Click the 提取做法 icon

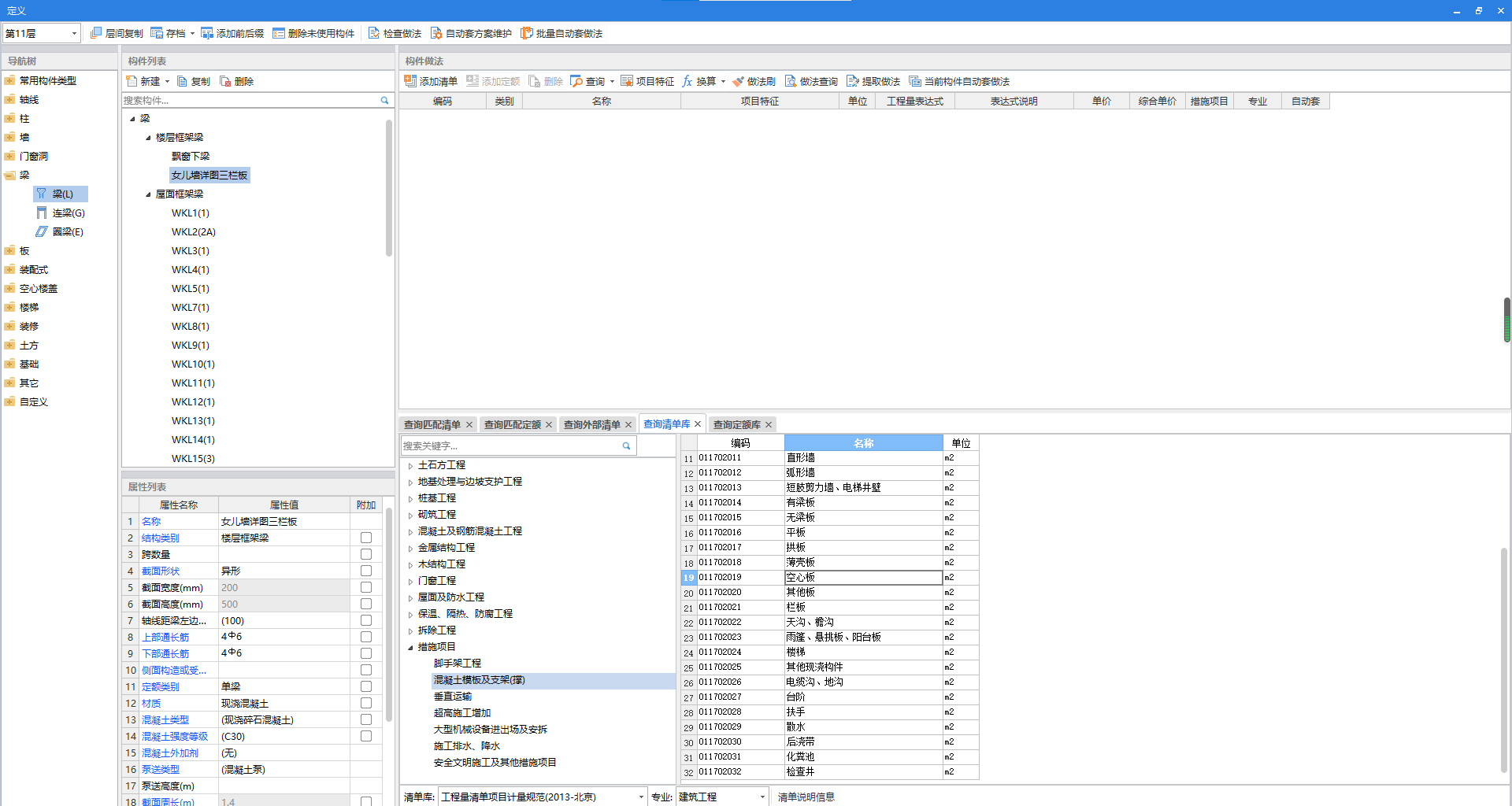[x=853, y=81]
